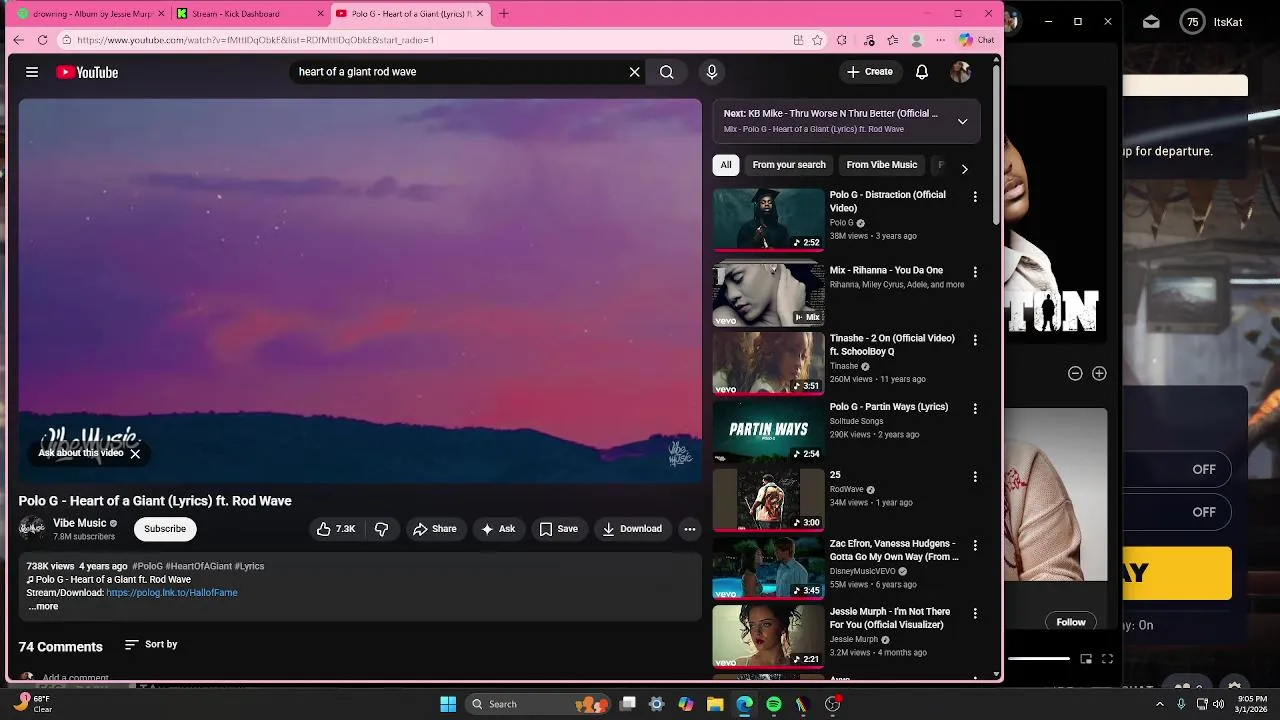Open the Polo G - Distraction thumbnail
The width and height of the screenshot is (1280, 720).
click(768, 219)
